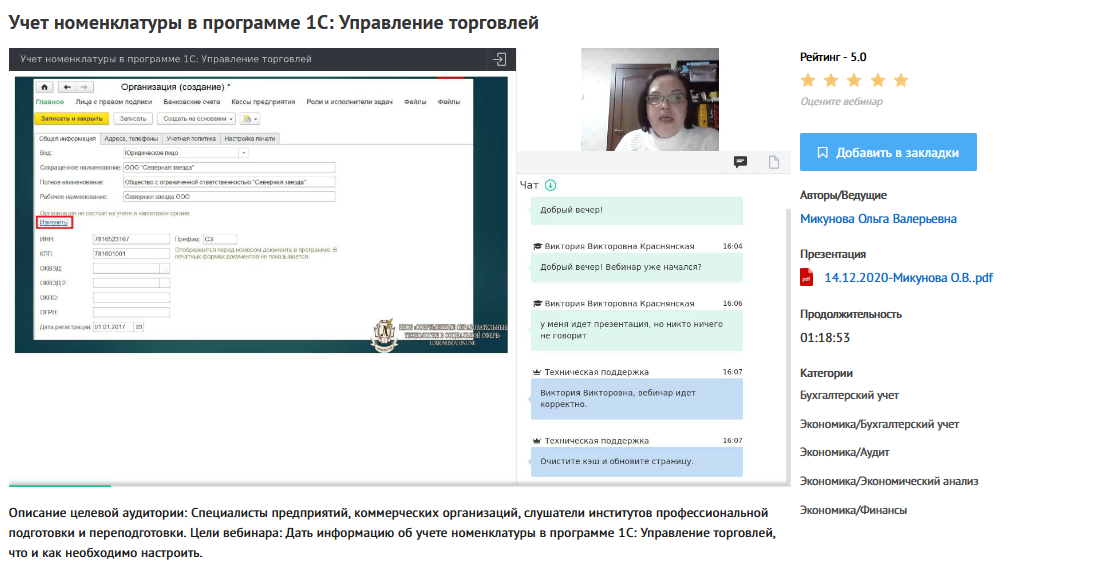This screenshot has height=572, width=1107.
Task: Switch to the Адреса, телефоны tab
Action: [131, 139]
